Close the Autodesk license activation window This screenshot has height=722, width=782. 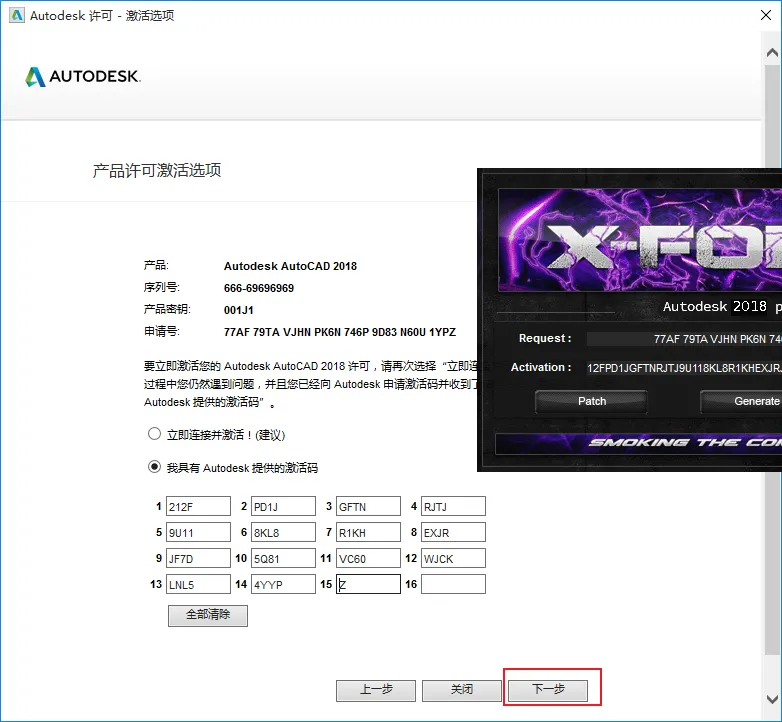[766, 15]
